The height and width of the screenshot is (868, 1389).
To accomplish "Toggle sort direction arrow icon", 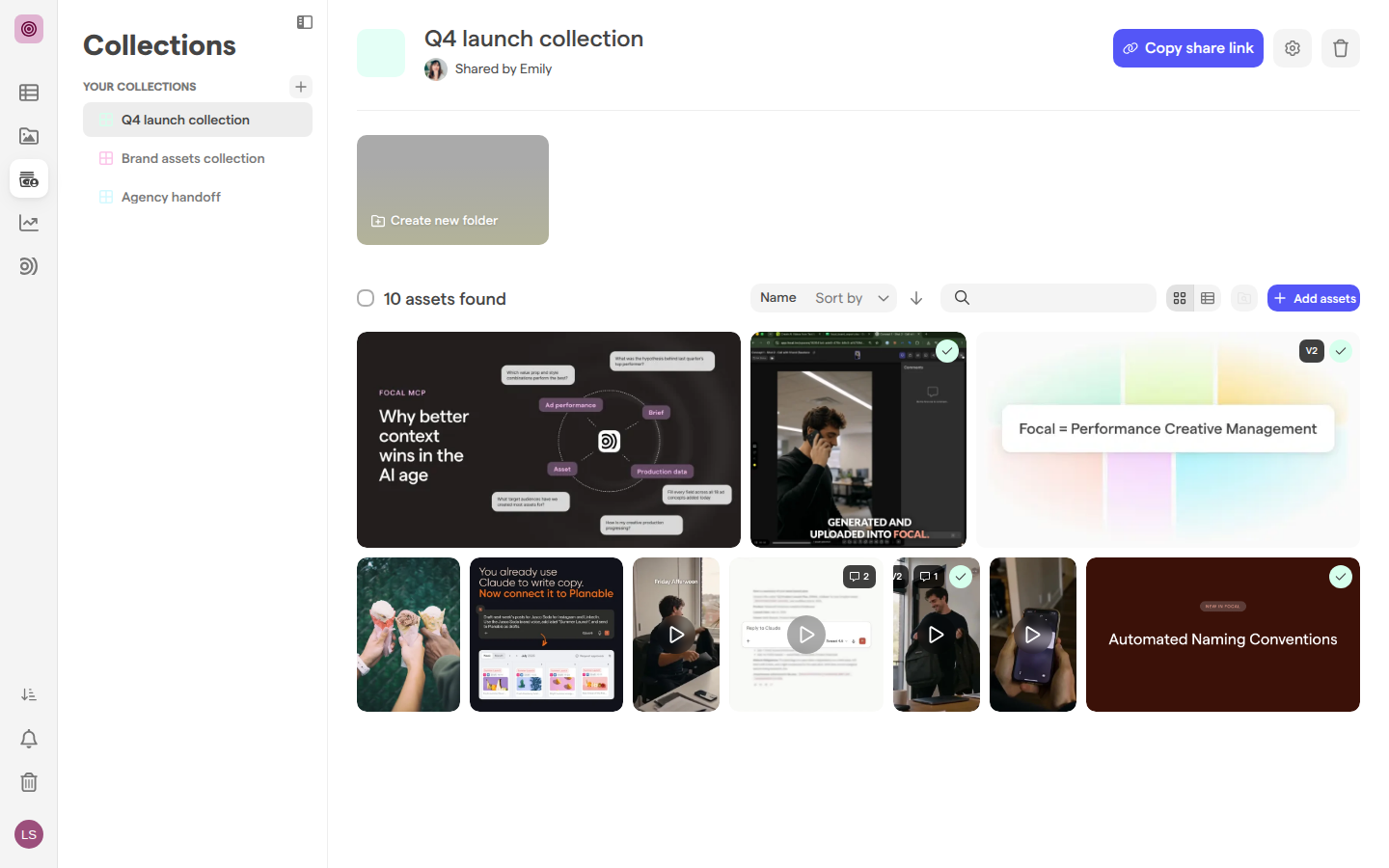I will click(916, 298).
